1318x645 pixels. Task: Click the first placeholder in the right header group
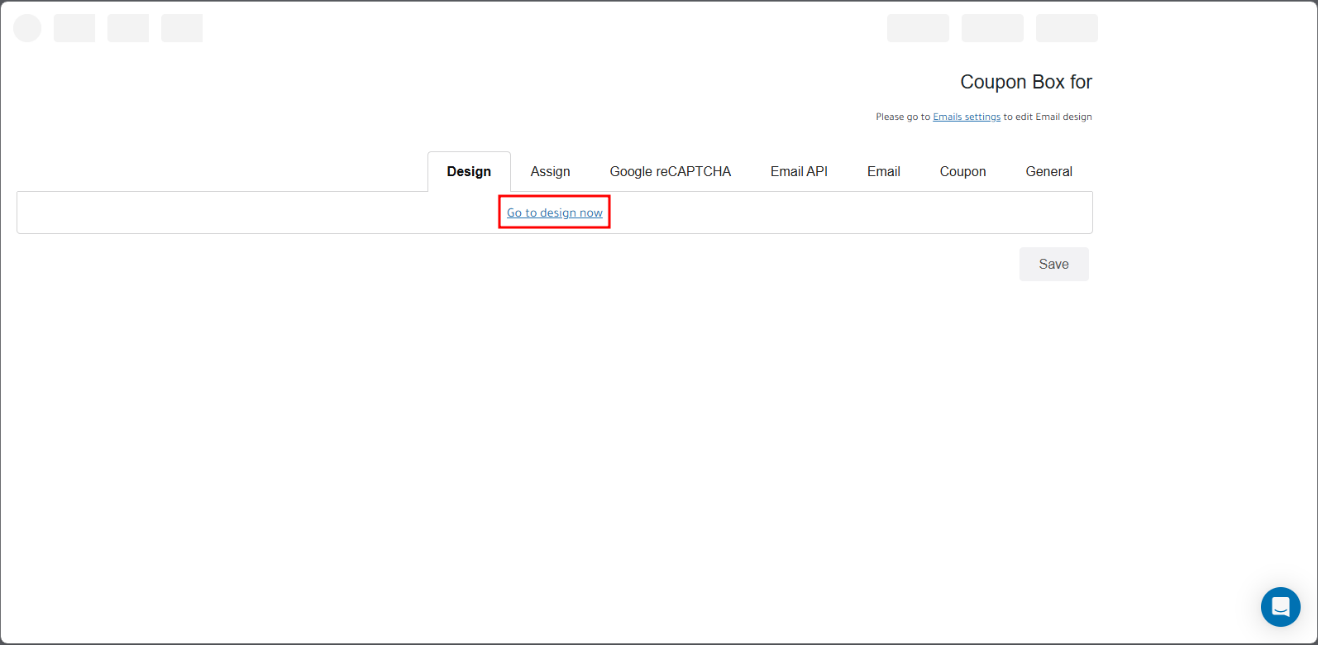pos(917,28)
